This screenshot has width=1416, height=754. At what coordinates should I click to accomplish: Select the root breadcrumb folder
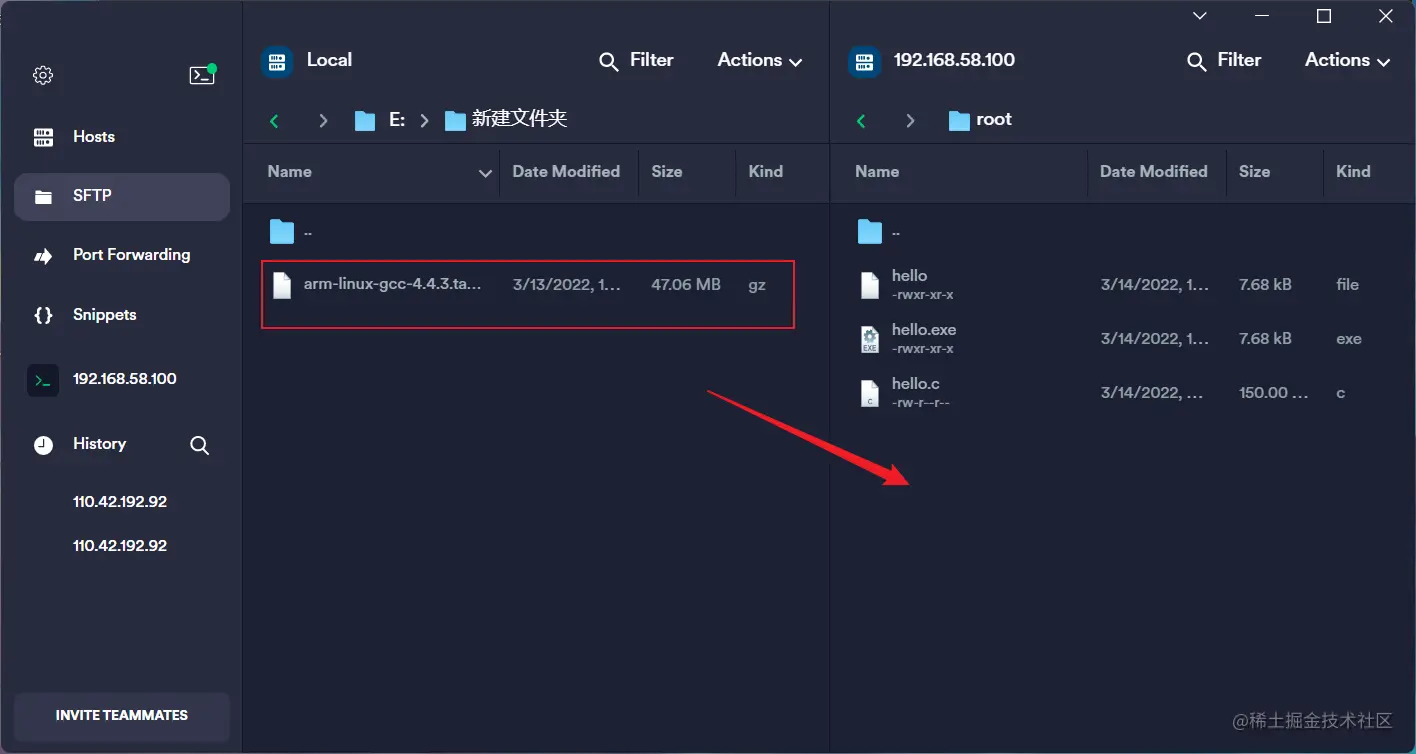[x=980, y=120]
